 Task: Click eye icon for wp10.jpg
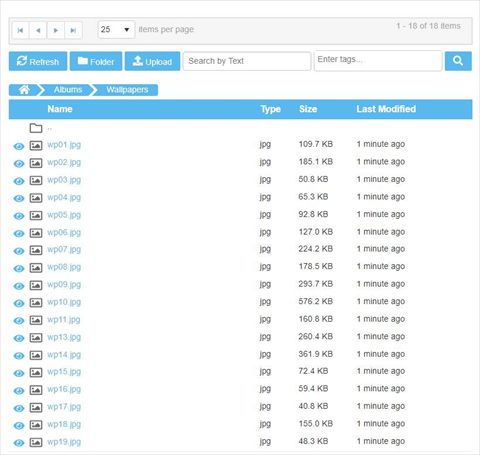coord(19,303)
